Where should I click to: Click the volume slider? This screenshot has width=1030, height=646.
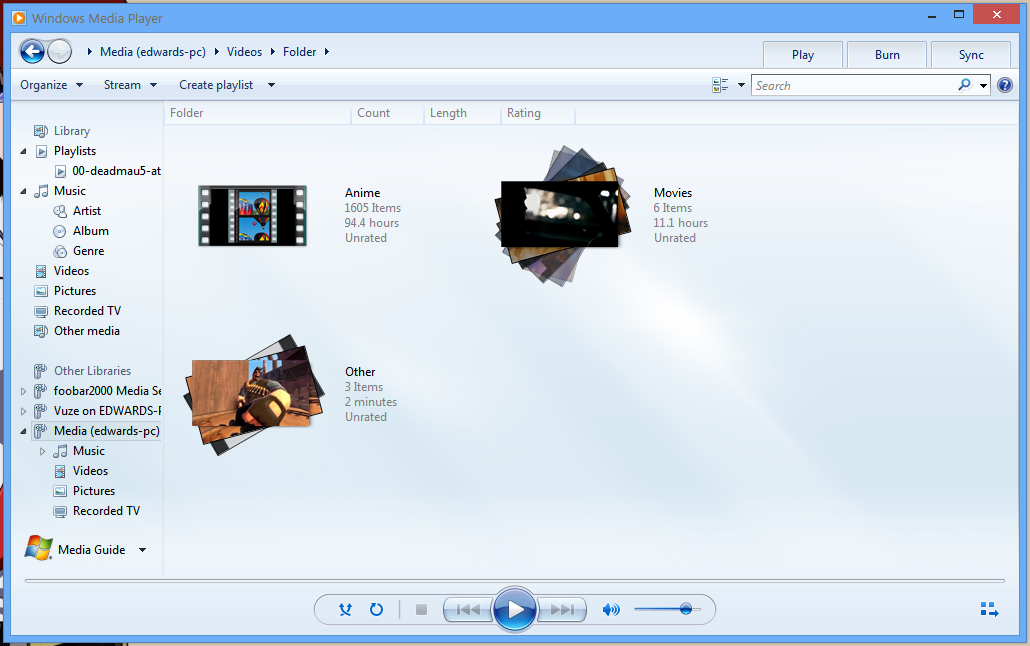[667, 609]
